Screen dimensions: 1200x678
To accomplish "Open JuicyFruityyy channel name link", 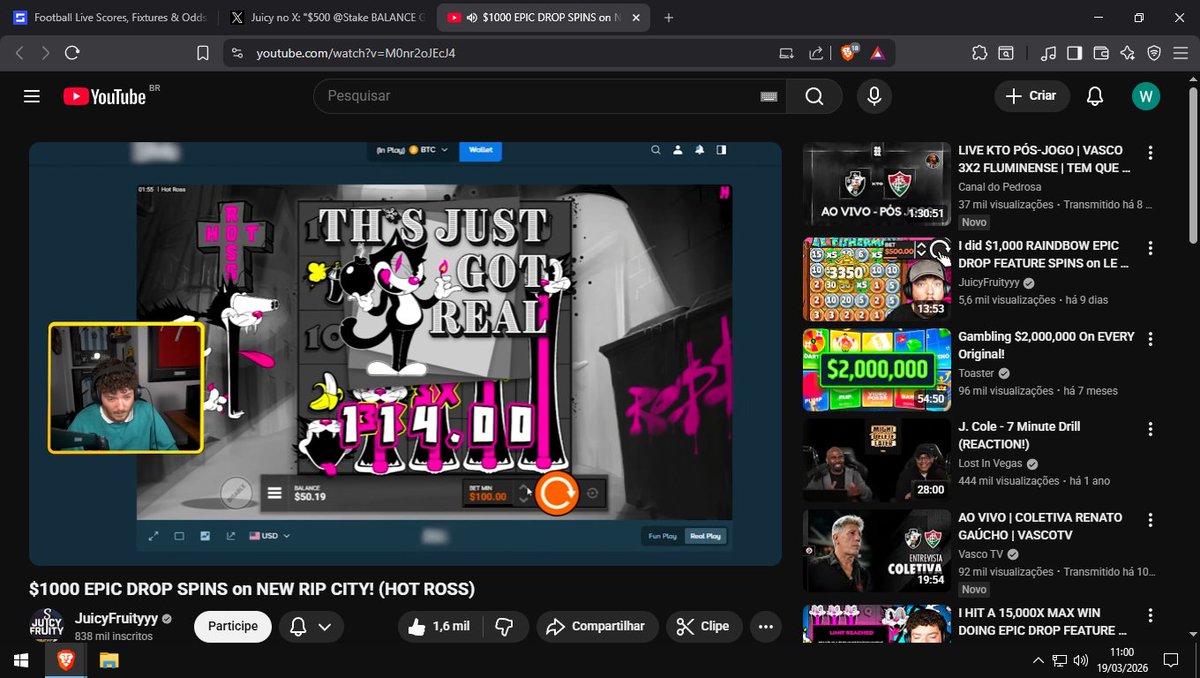I will [116, 619].
